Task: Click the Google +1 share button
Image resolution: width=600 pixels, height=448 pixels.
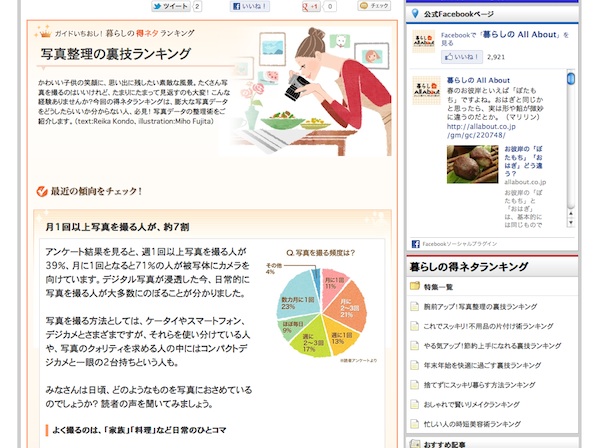Action: pyautogui.click(x=312, y=6)
